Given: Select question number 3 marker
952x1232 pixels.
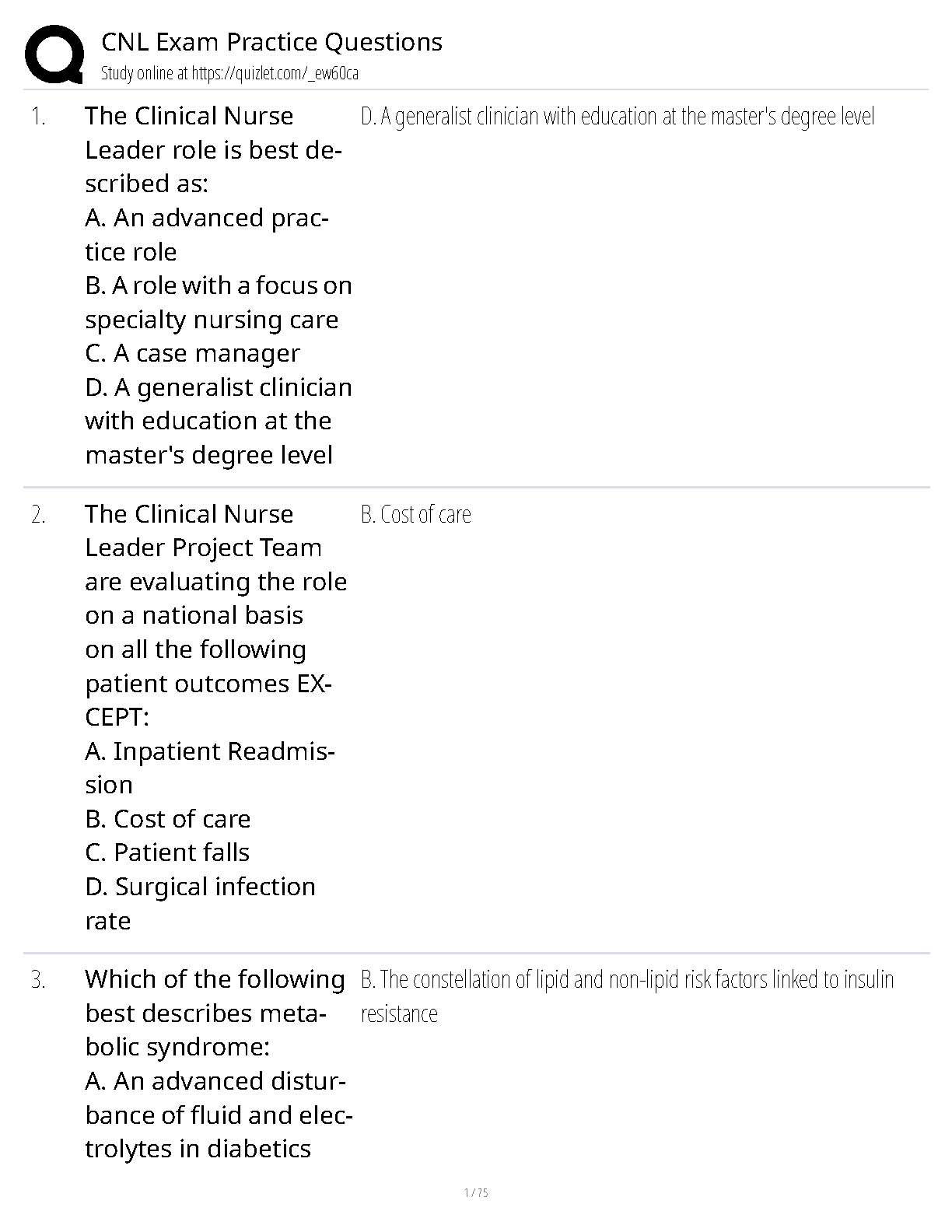Looking at the screenshot, I should (38, 980).
